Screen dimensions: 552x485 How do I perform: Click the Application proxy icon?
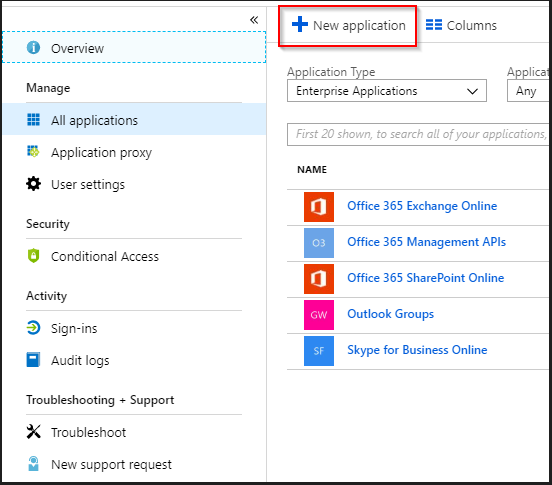33,152
